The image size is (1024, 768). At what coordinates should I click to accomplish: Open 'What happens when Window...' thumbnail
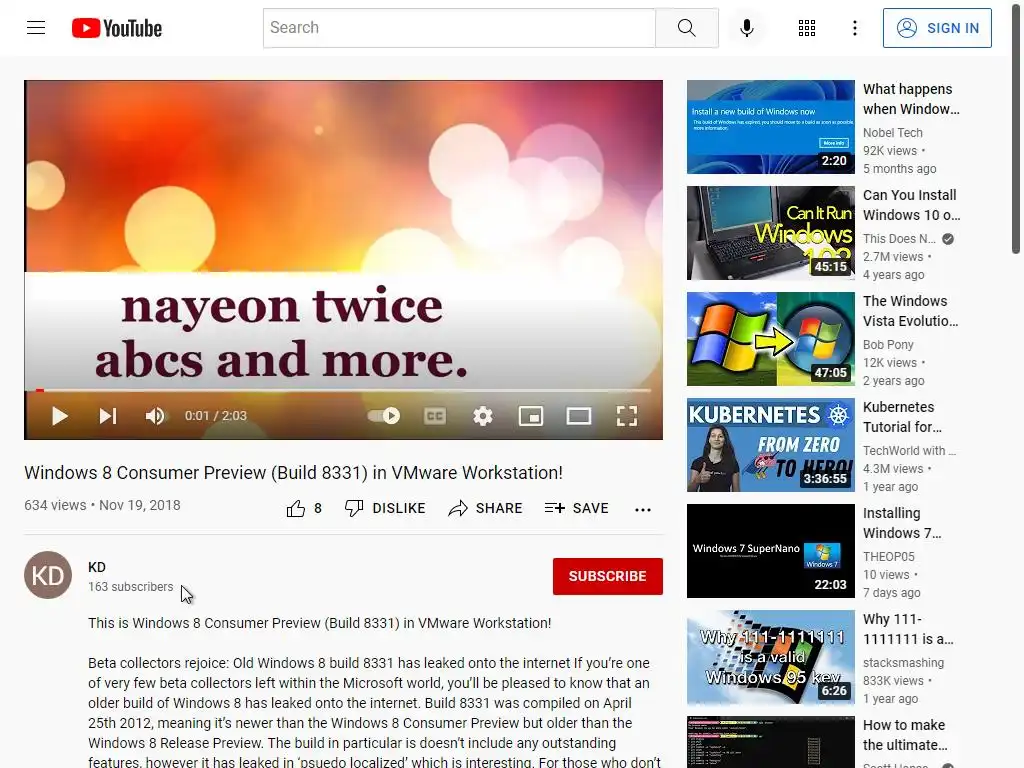[771, 127]
